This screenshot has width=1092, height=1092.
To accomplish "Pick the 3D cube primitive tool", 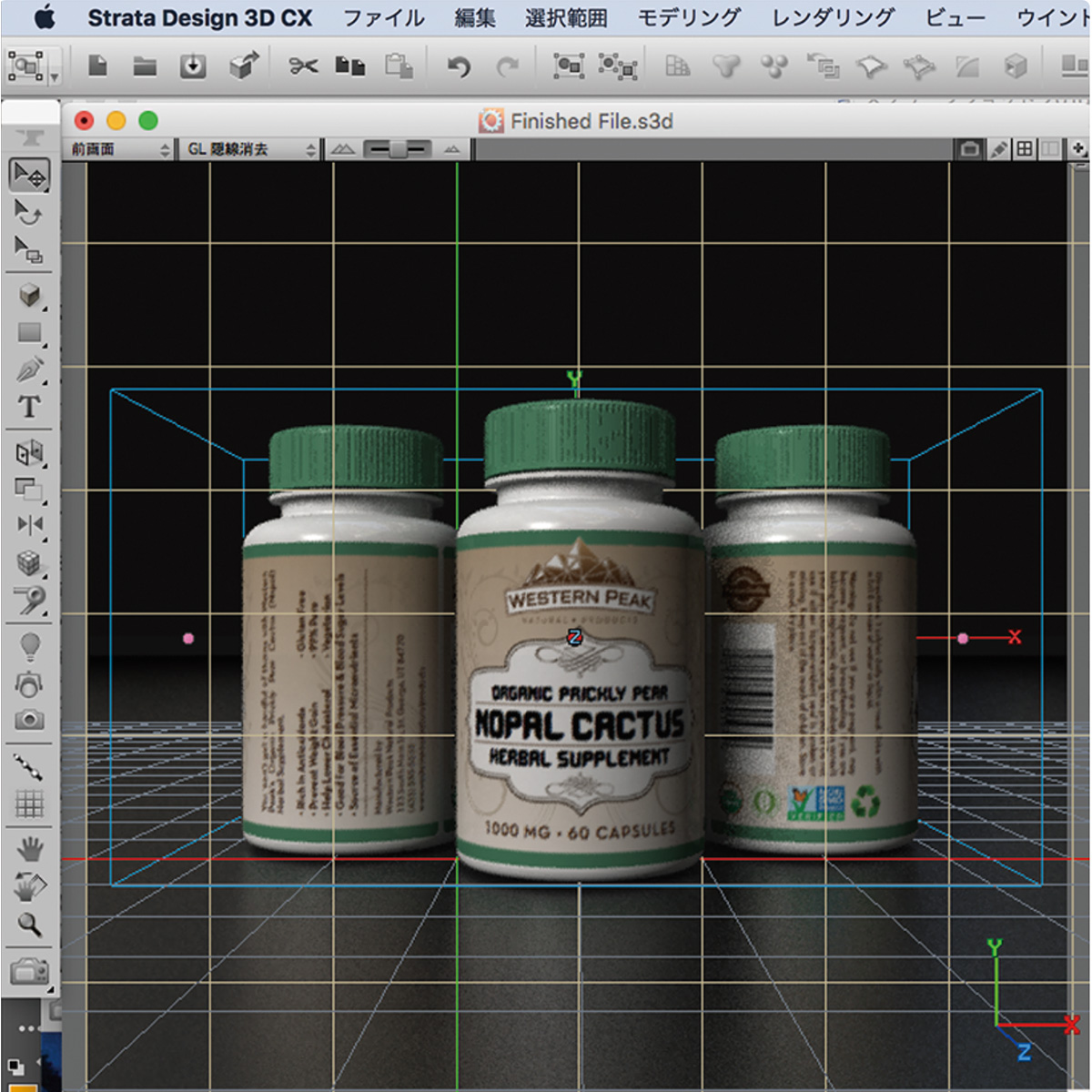I will click(x=29, y=295).
